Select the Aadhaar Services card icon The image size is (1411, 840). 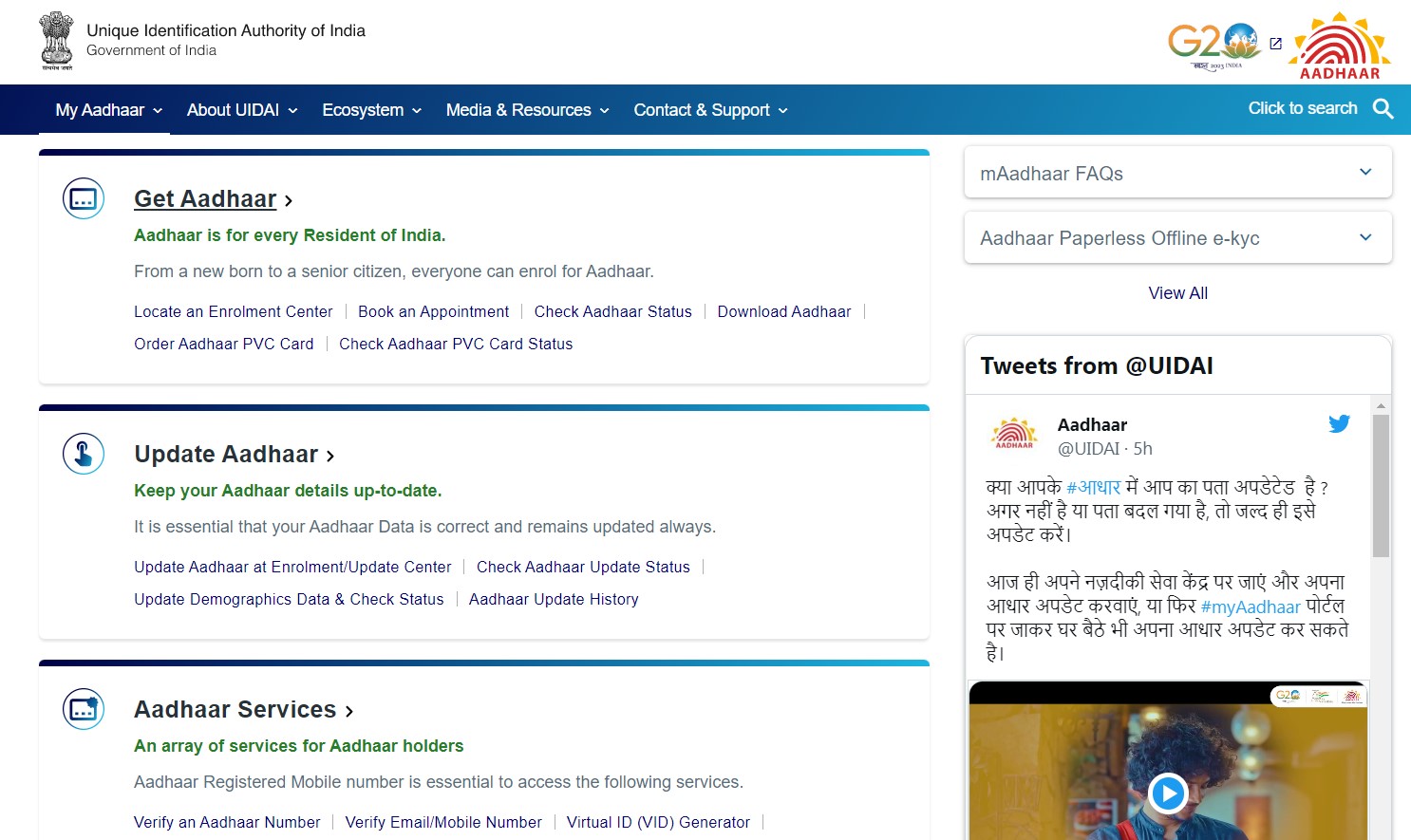(83, 709)
